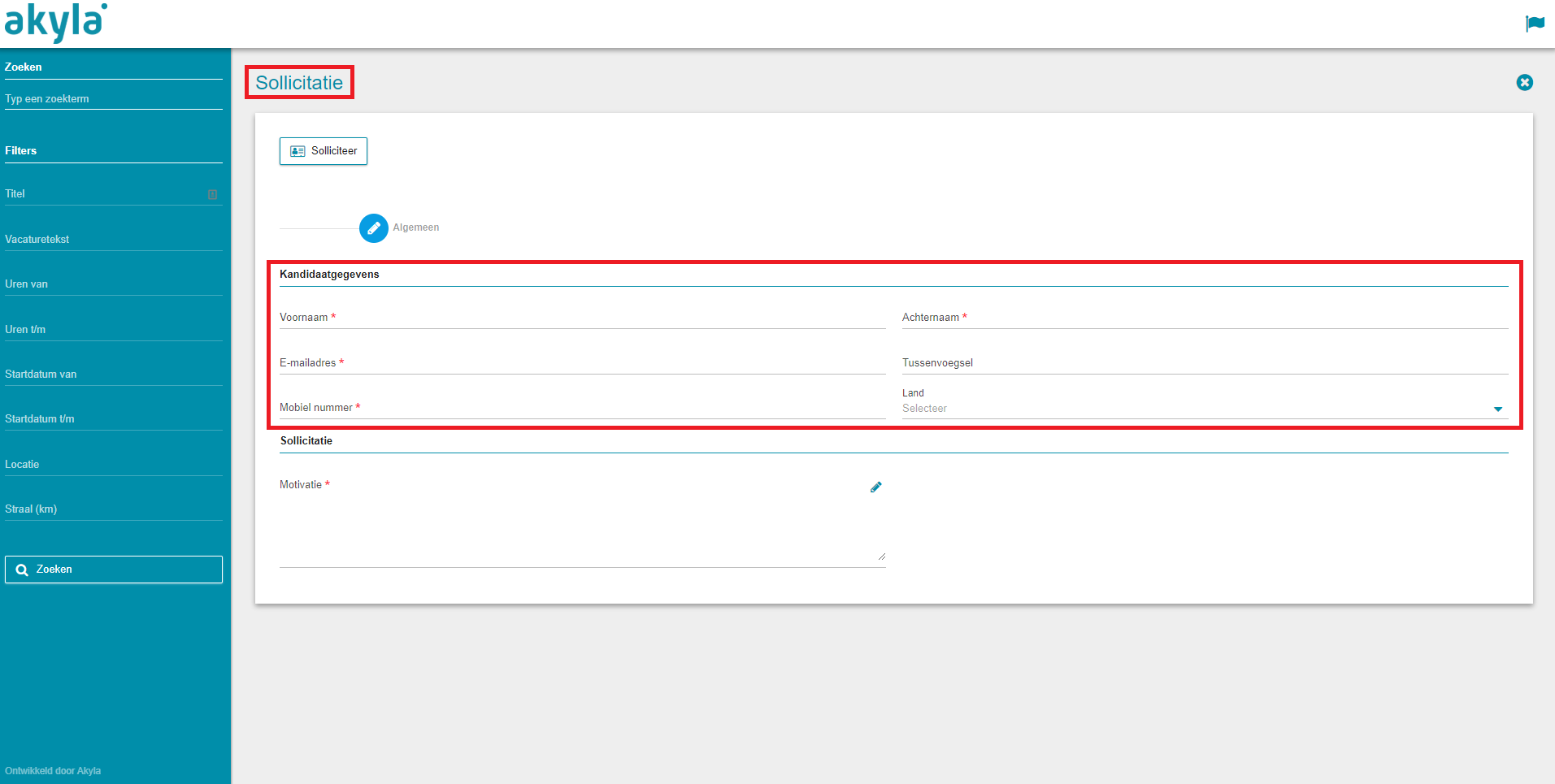Click the Startdatum t/m filter field
Image resolution: width=1555 pixels, height=784 pixels.
114,419
